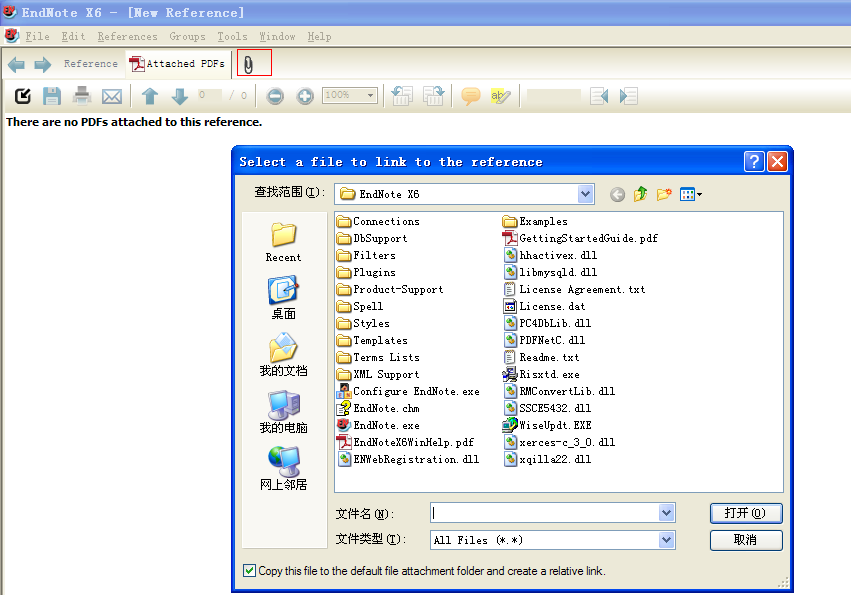The image size is (851, 595).
Task: Switch to the Attached PDFs tab
Action: pos(178,64)
